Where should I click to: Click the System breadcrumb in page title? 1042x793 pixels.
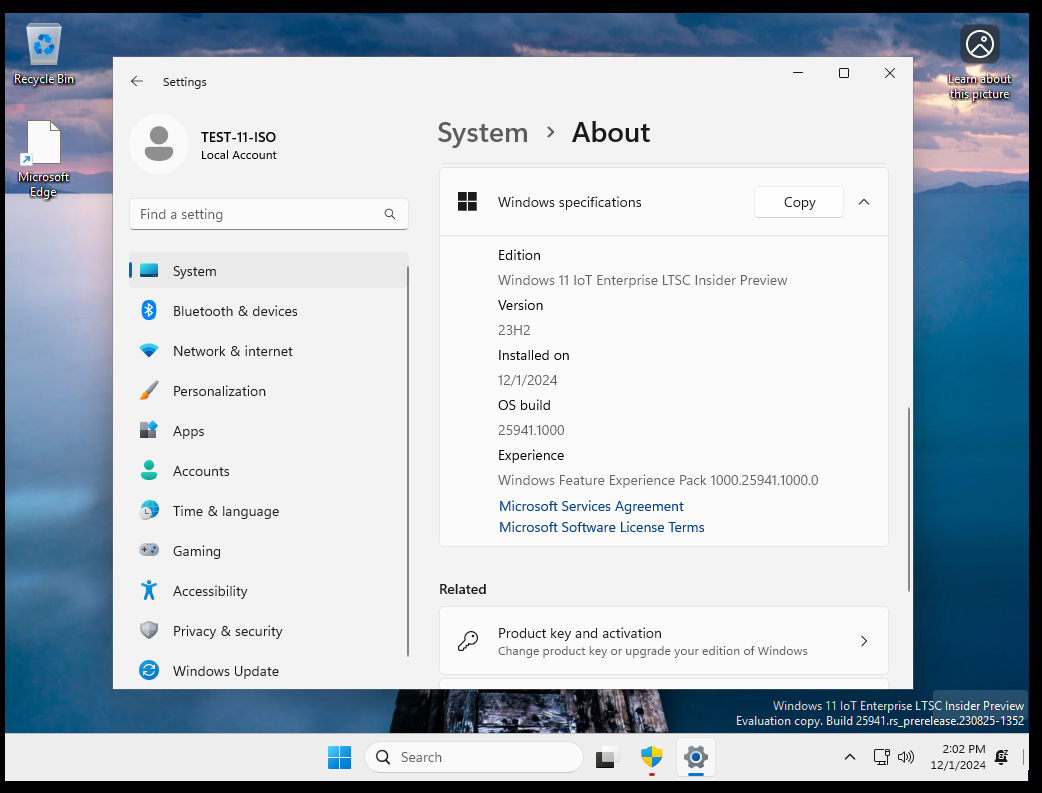(x=482, y=132)
